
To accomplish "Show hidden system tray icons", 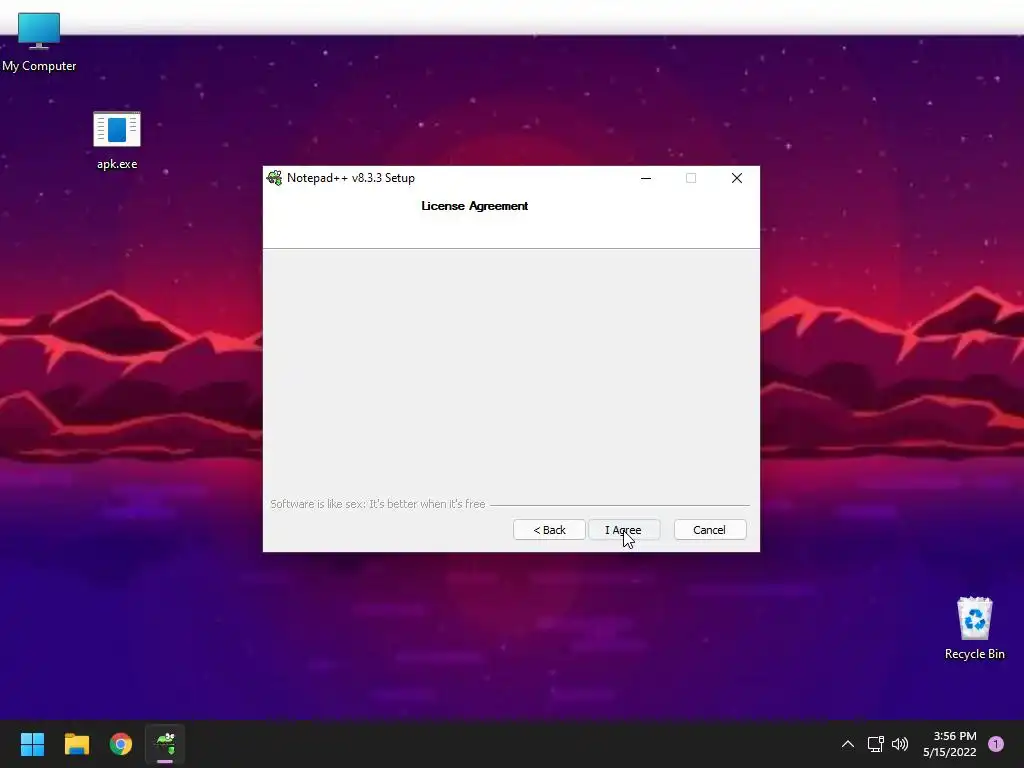I will tap(848, 744).
